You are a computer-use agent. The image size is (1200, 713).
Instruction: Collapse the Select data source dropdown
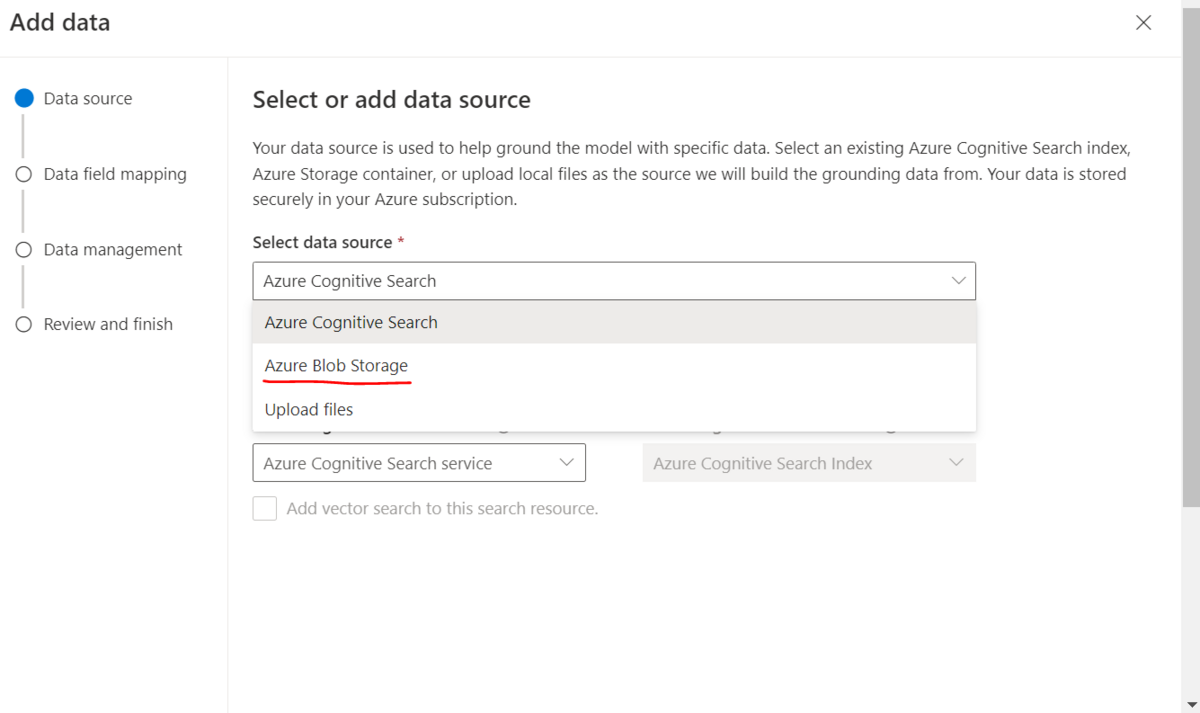pos(614,281)
